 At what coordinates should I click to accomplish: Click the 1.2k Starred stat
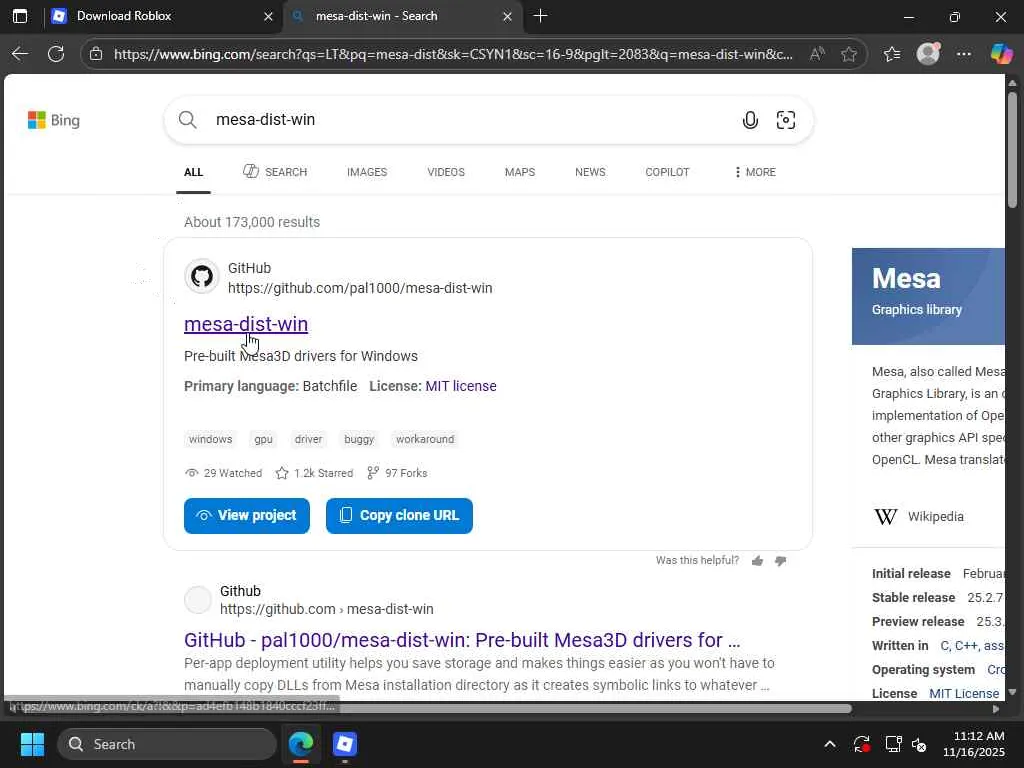coord(314,473)
